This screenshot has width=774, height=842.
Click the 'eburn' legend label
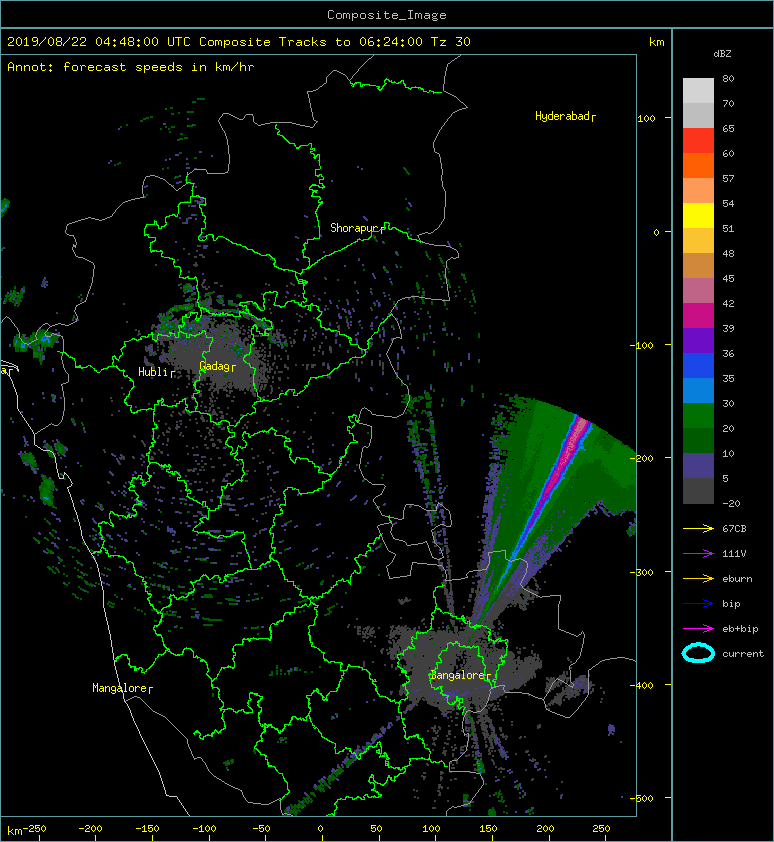737,579
